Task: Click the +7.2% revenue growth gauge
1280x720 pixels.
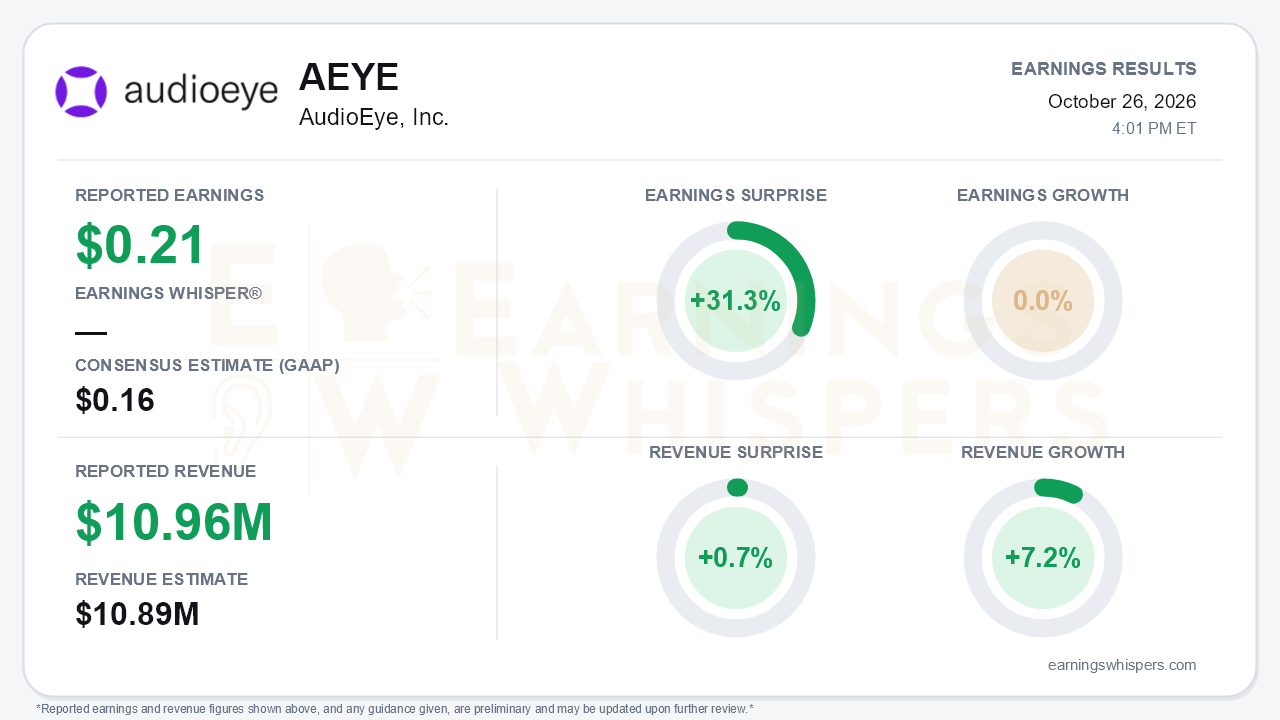Action: 1043,558
